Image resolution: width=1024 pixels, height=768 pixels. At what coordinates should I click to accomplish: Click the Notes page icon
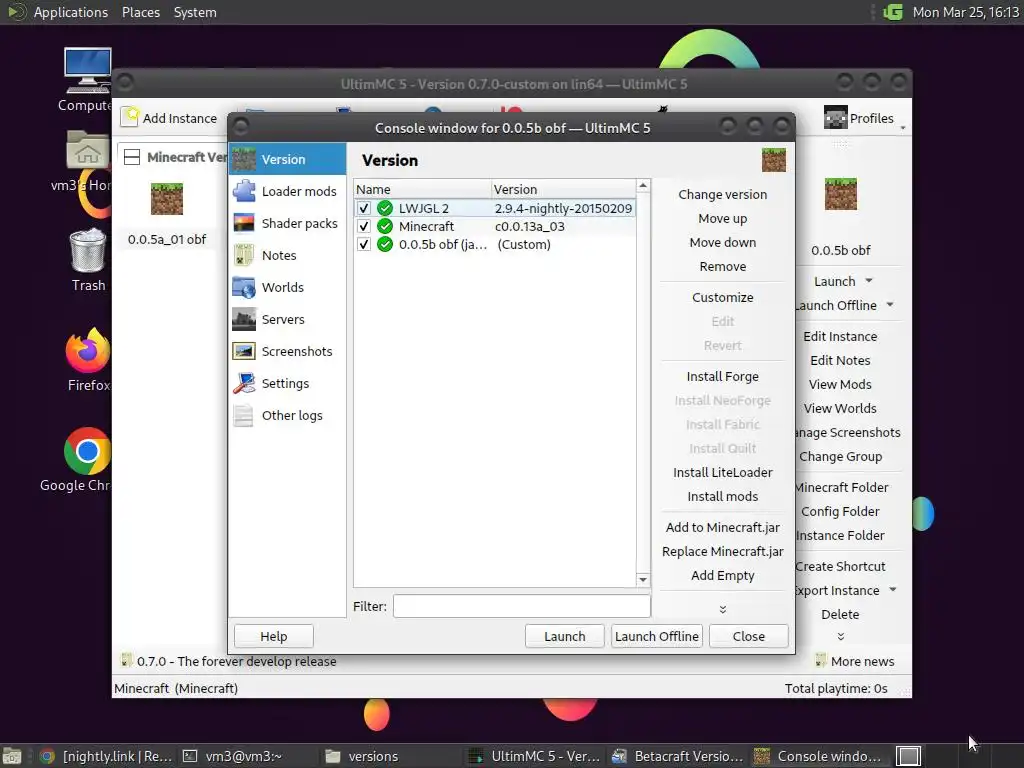(x=244, y=255)
